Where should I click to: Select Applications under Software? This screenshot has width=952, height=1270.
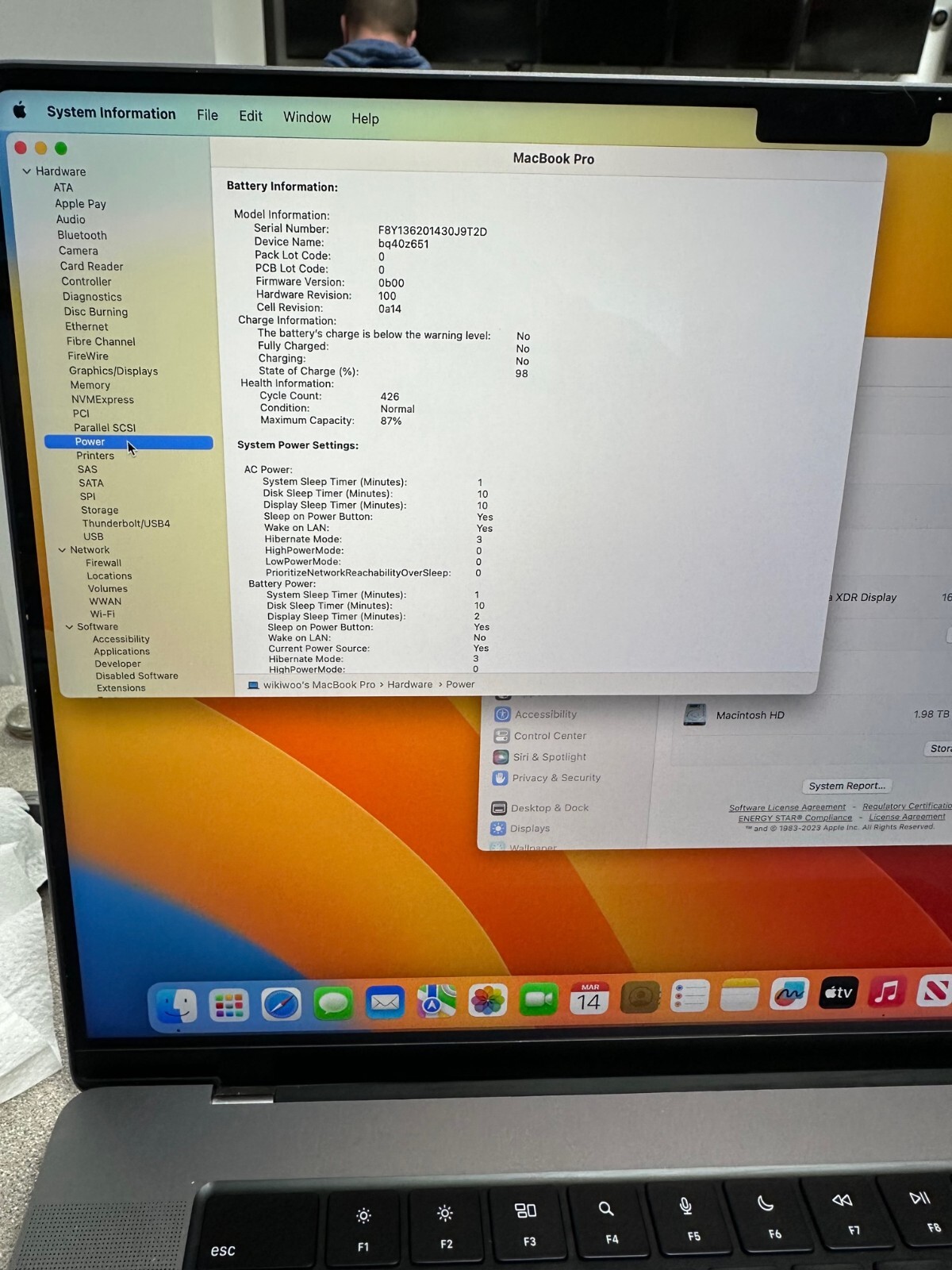click(x=121, y=651)
